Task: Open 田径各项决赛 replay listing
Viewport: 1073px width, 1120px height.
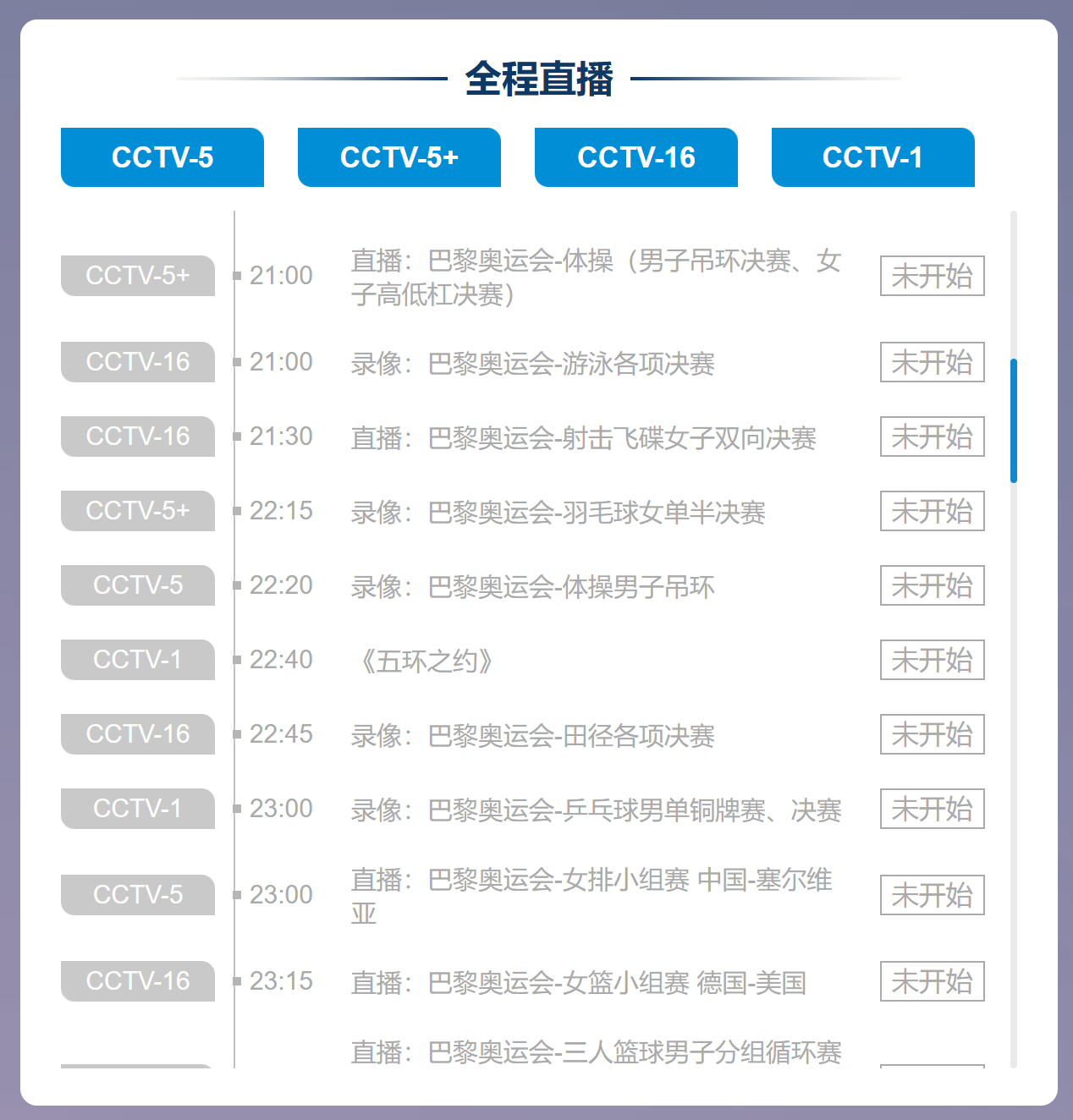Action: pyautogui.click(x=532, y=736)
